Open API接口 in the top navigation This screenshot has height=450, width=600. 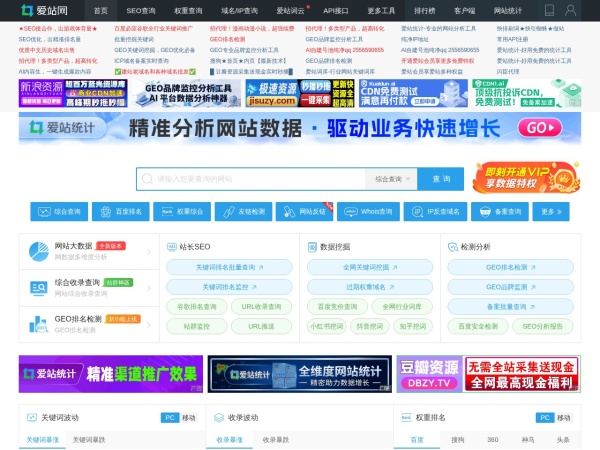tap(336, 11)
